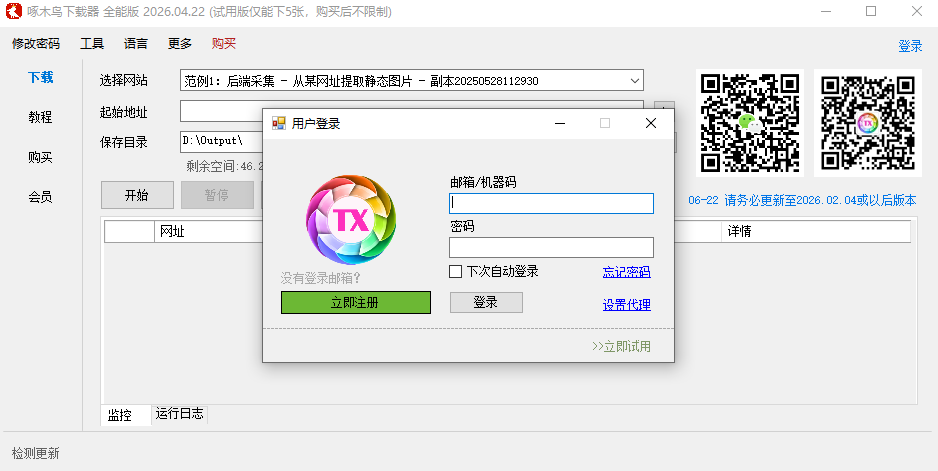The image size is (938, 471).
Task: Minimize the 用户登录 dialog
Action: coord(561,123)
